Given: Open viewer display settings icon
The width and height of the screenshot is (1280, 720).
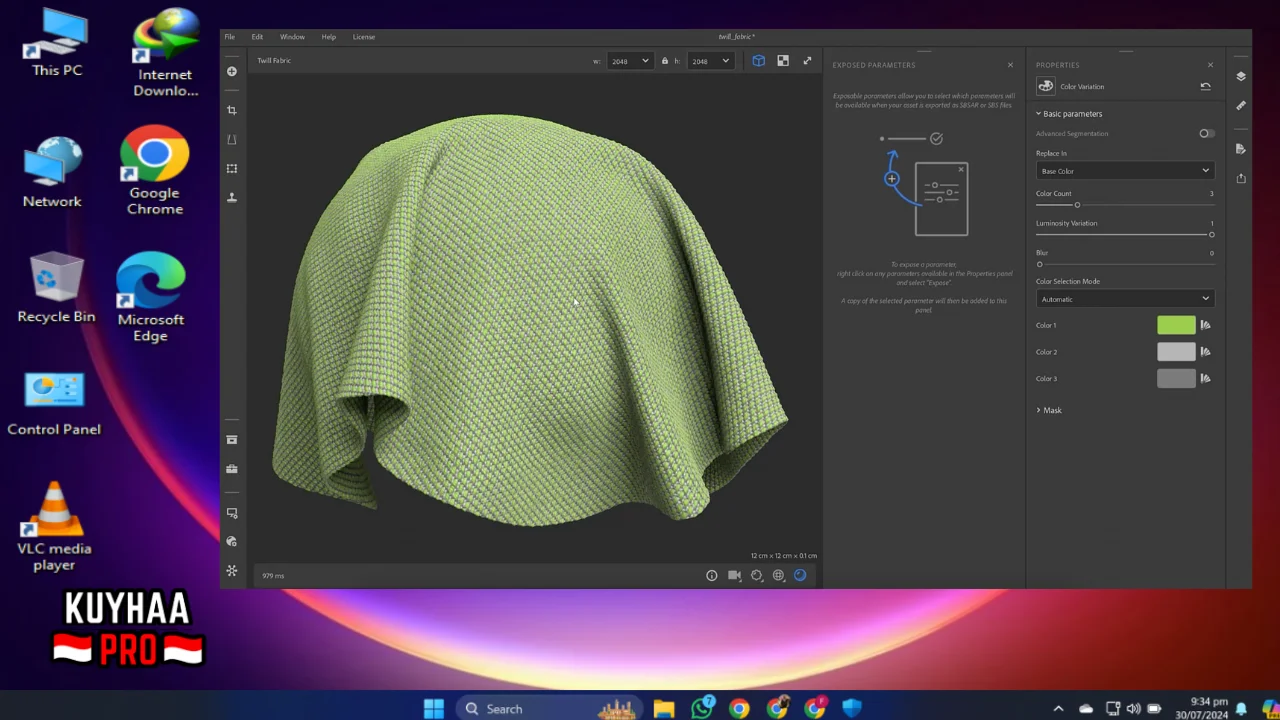Looking at the screenshot, I should (x=232, y=513).
